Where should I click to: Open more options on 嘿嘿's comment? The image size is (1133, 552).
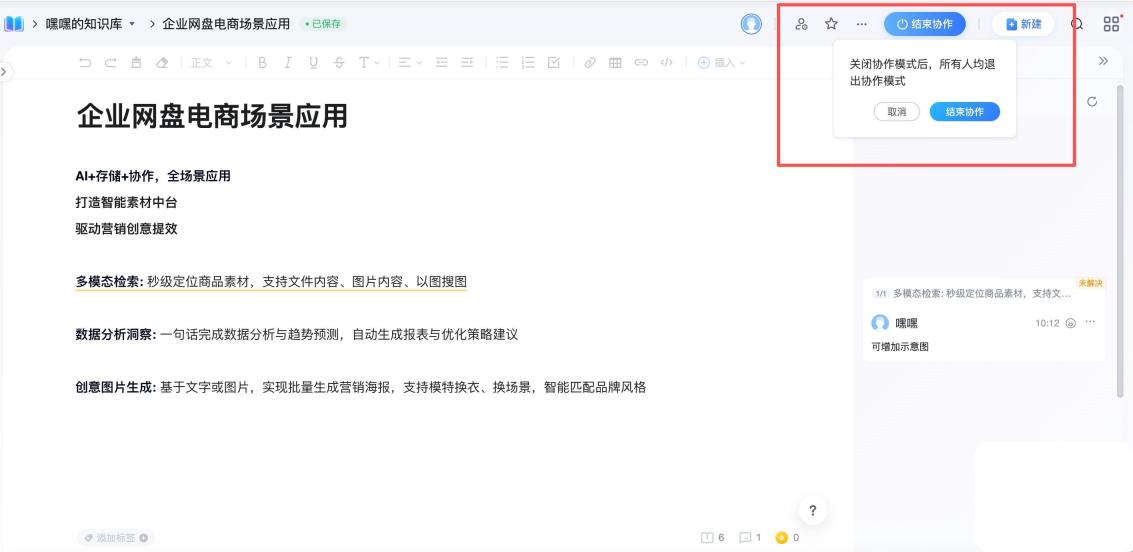[1090, 322]
